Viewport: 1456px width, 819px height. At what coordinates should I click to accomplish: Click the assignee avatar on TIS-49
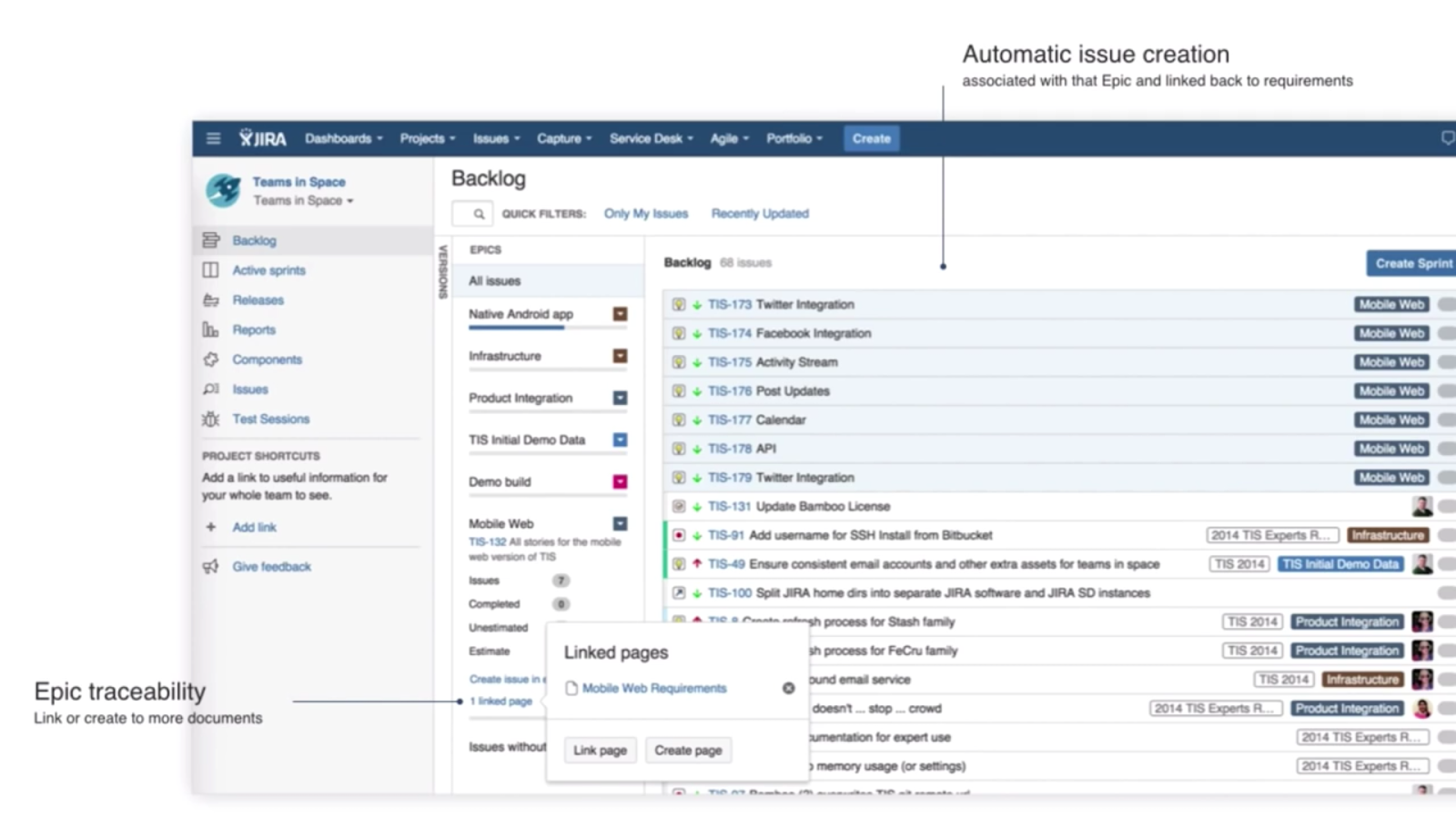coord(1422,564)
